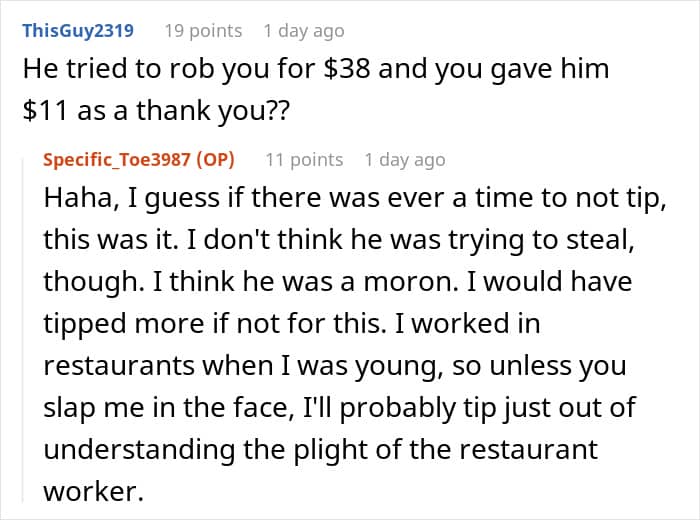Open timestamp link on Specific_Toe3987's reply
The width and height of the screenshot is (700, 520).
[405, 160]
